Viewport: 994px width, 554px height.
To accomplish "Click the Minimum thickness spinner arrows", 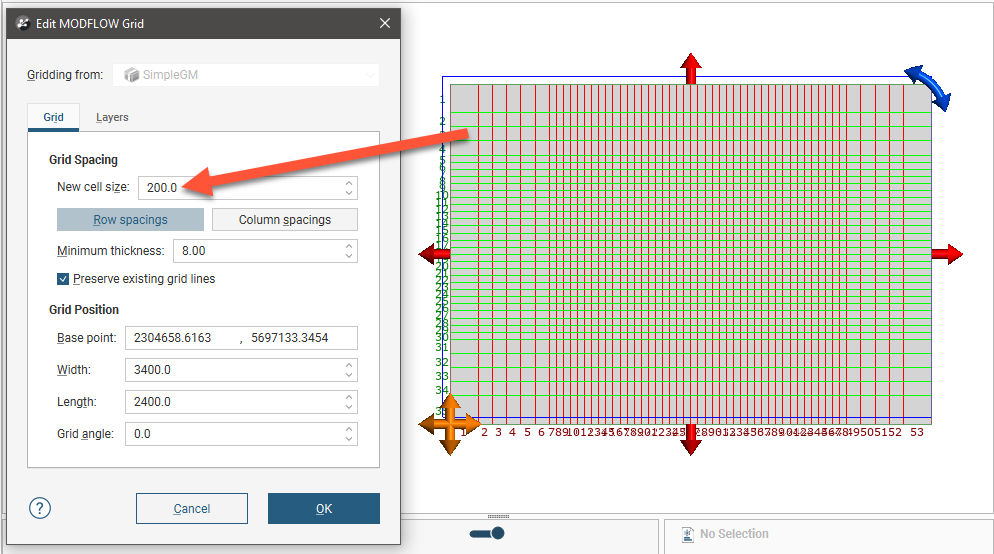I will (x=348, y=251).
